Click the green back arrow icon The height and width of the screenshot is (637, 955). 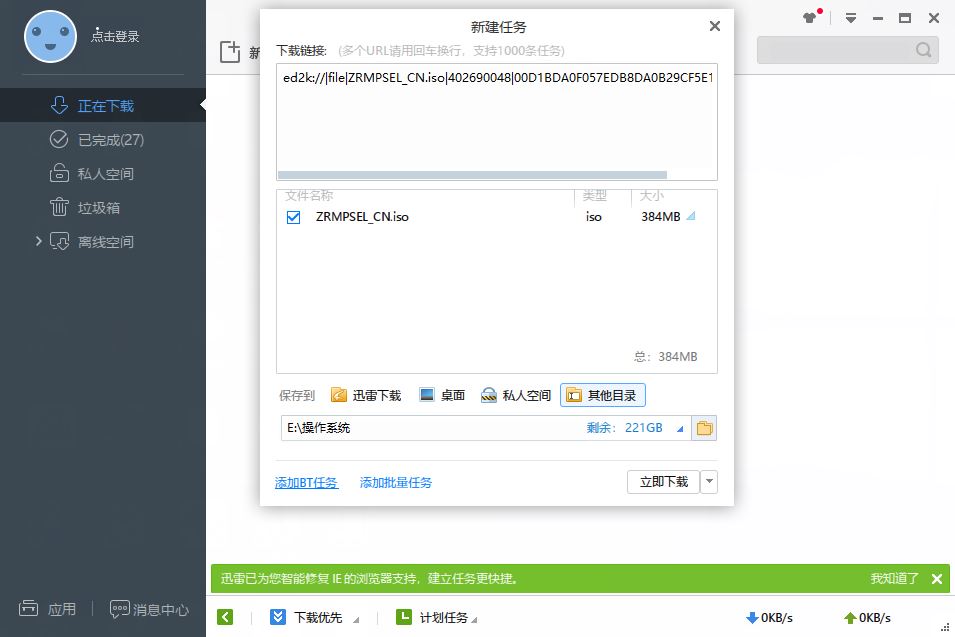click(x=225, y=617)
